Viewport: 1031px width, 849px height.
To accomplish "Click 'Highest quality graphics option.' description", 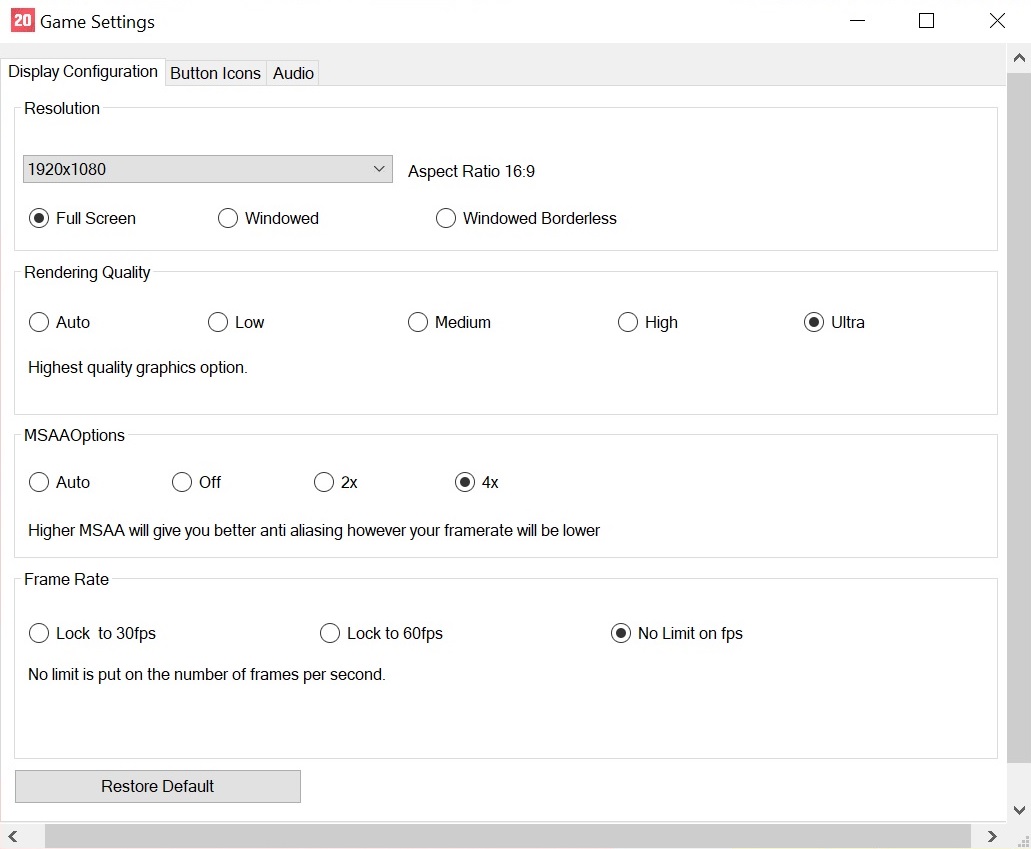I will 137,367.
